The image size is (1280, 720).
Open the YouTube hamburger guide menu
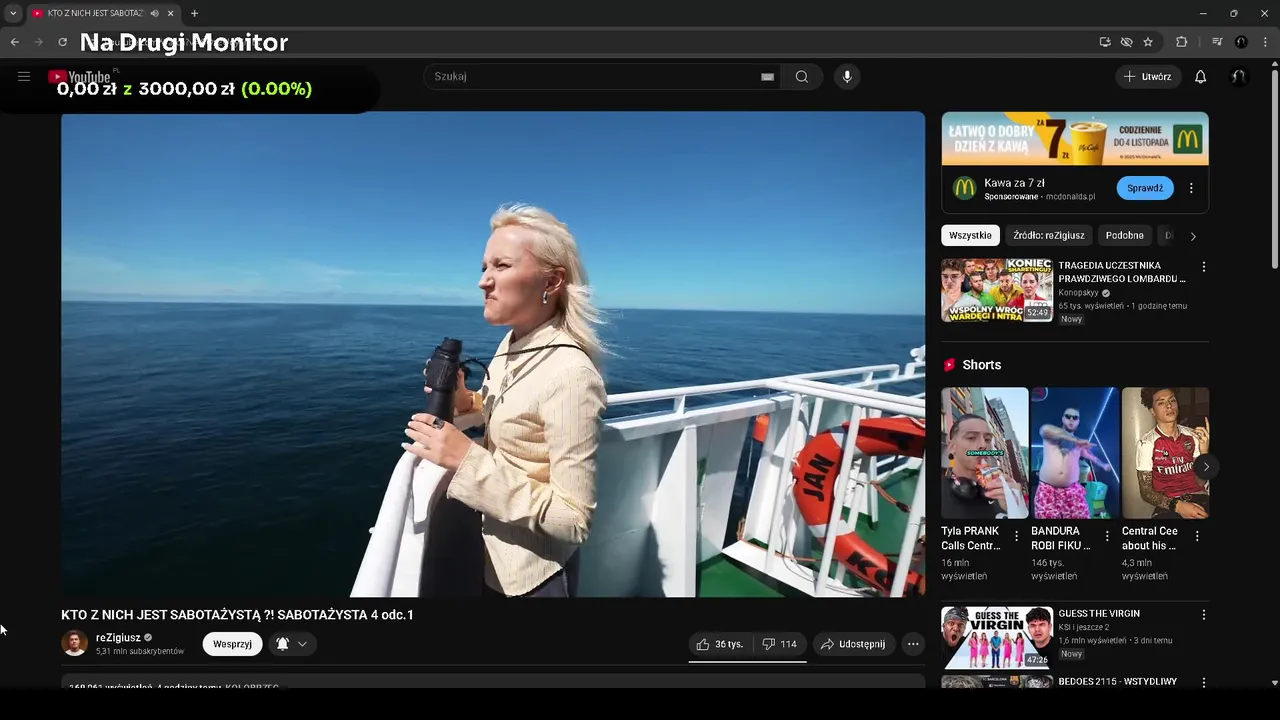(x=24, y=77)
